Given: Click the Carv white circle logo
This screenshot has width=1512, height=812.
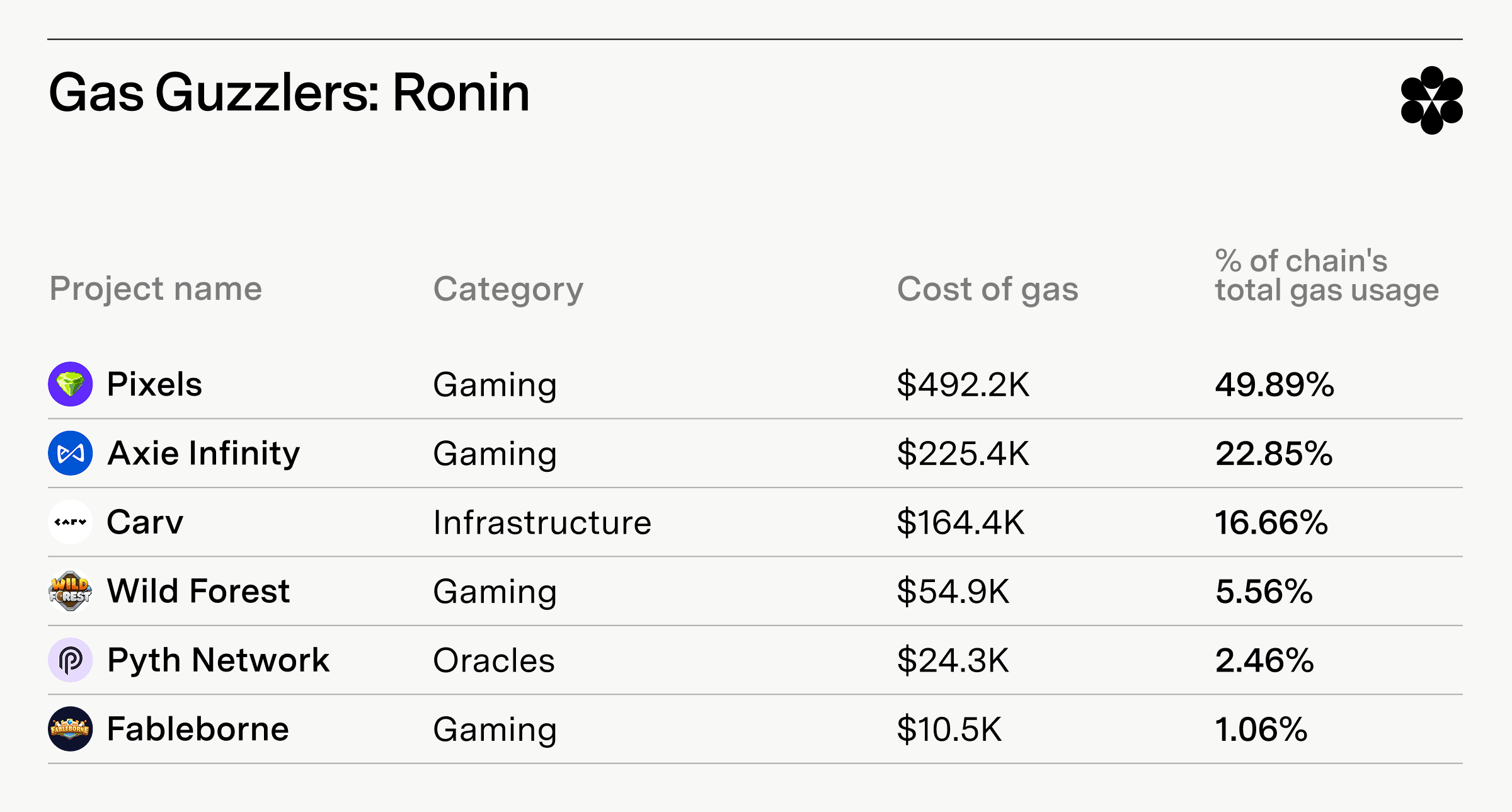Looking at the screenshot, I should coord(71,522).
